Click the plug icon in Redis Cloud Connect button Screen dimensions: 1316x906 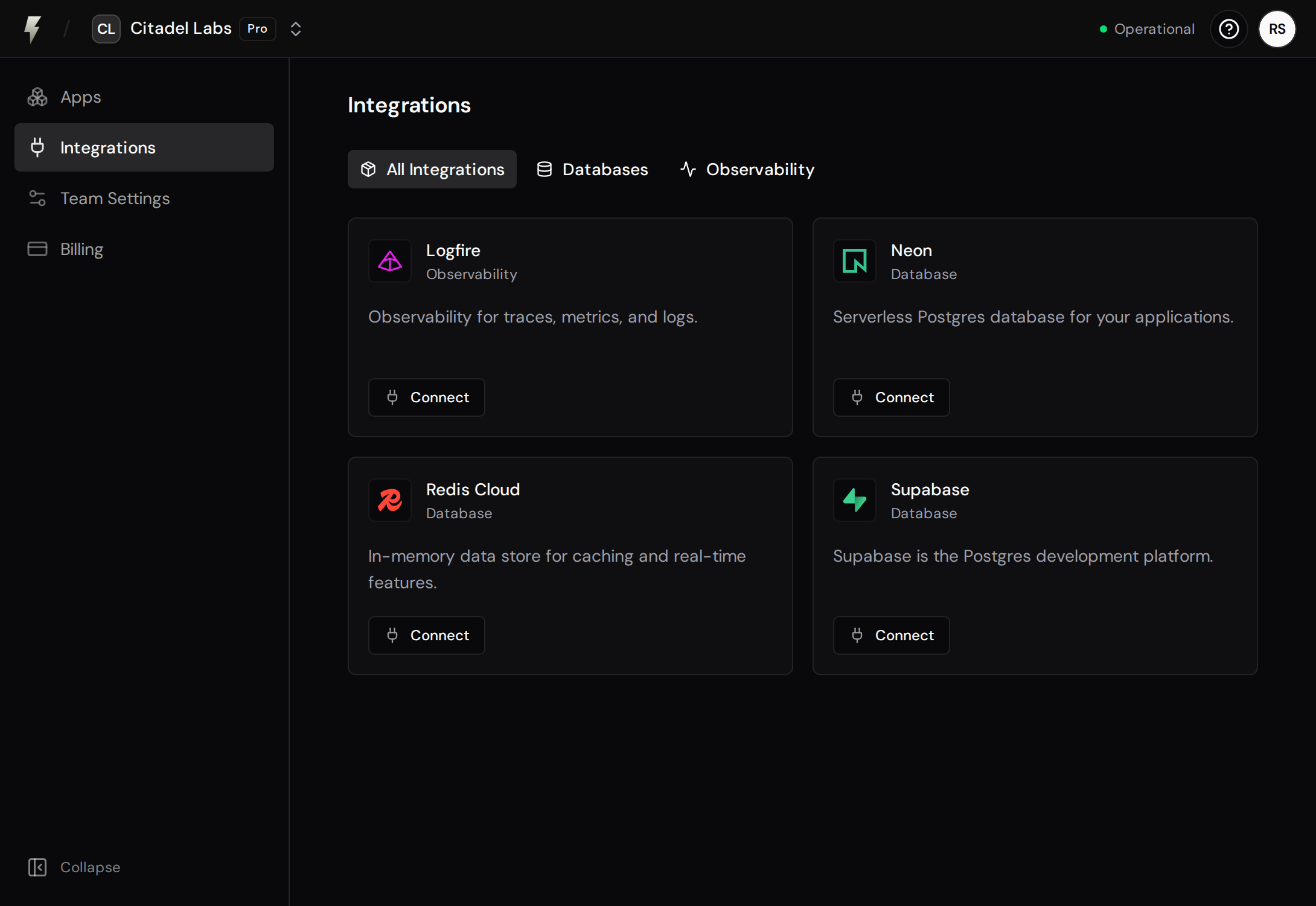click(x=392, y=635)
